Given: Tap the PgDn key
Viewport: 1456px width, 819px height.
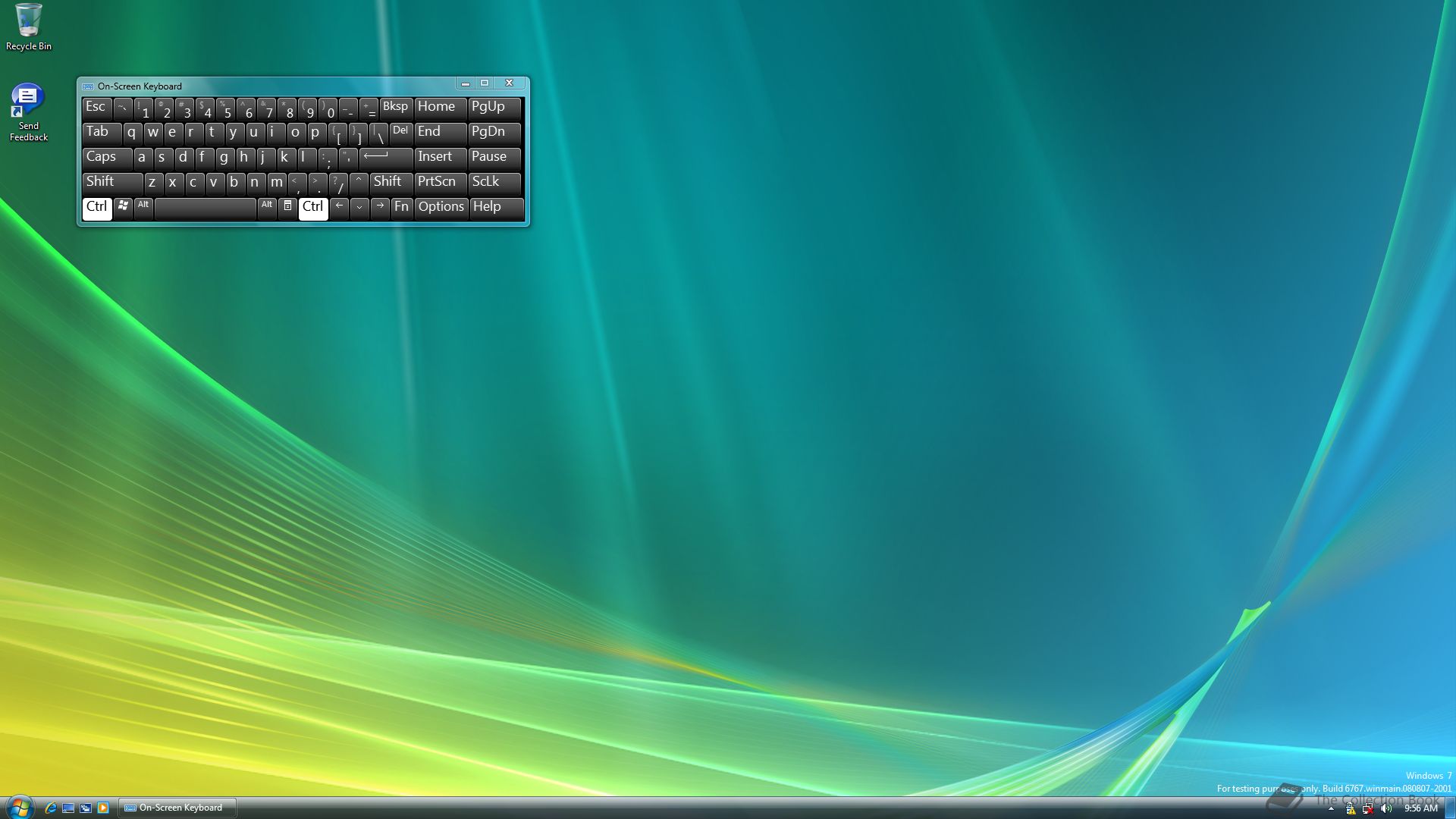Looking at the screenshot, I should pos(495,133).
